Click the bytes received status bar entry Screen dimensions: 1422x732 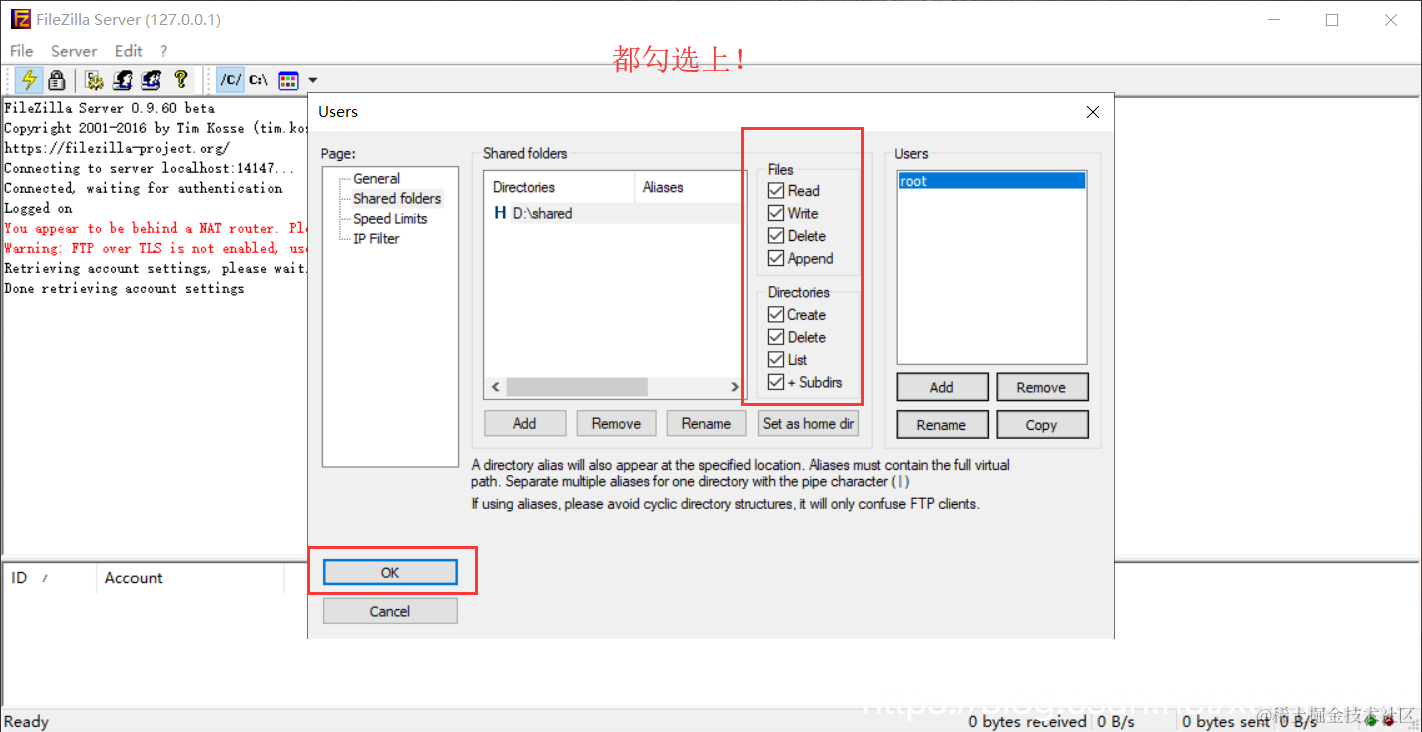[x=1027, y=721]
